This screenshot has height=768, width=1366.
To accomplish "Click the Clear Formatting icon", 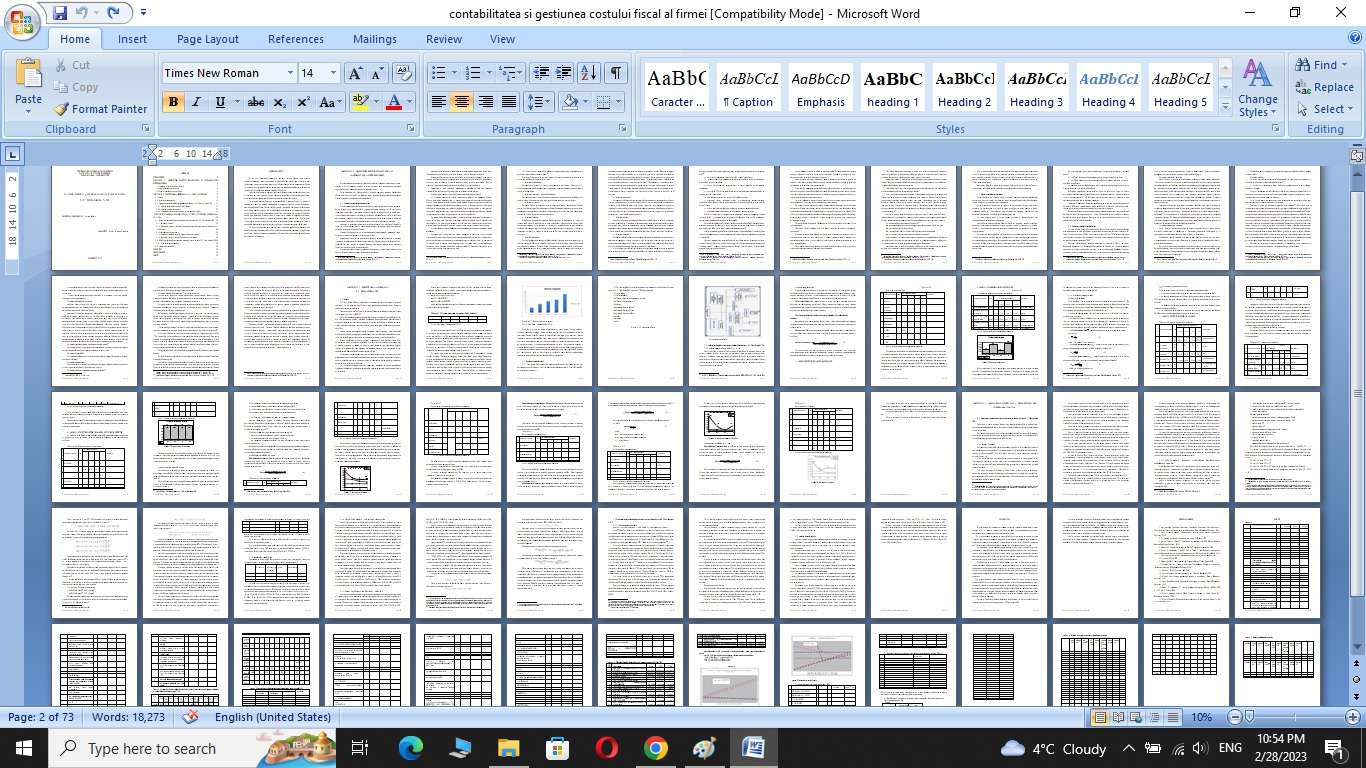I will click(404, 73).
